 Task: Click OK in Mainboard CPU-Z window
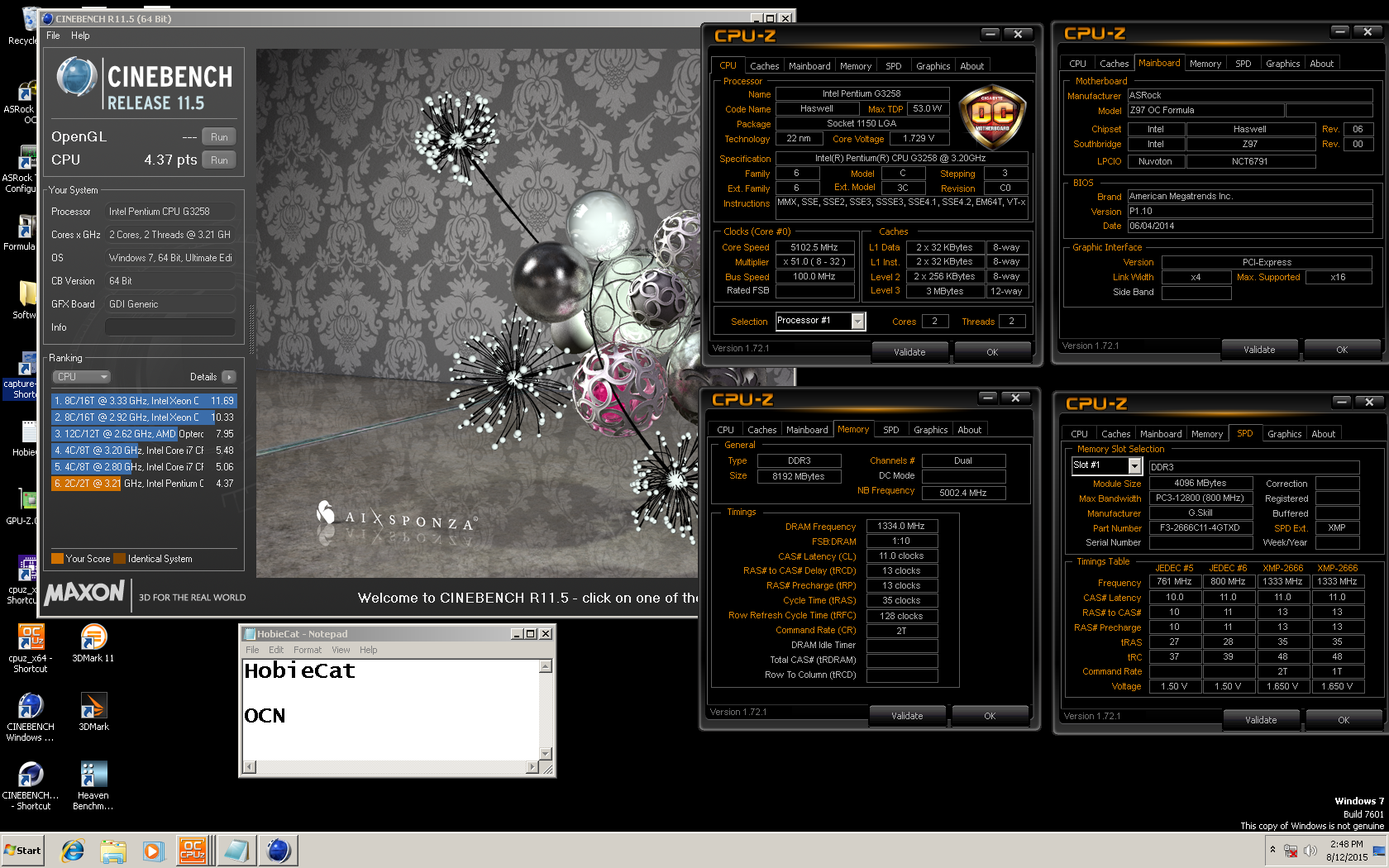coord(1342,350)
